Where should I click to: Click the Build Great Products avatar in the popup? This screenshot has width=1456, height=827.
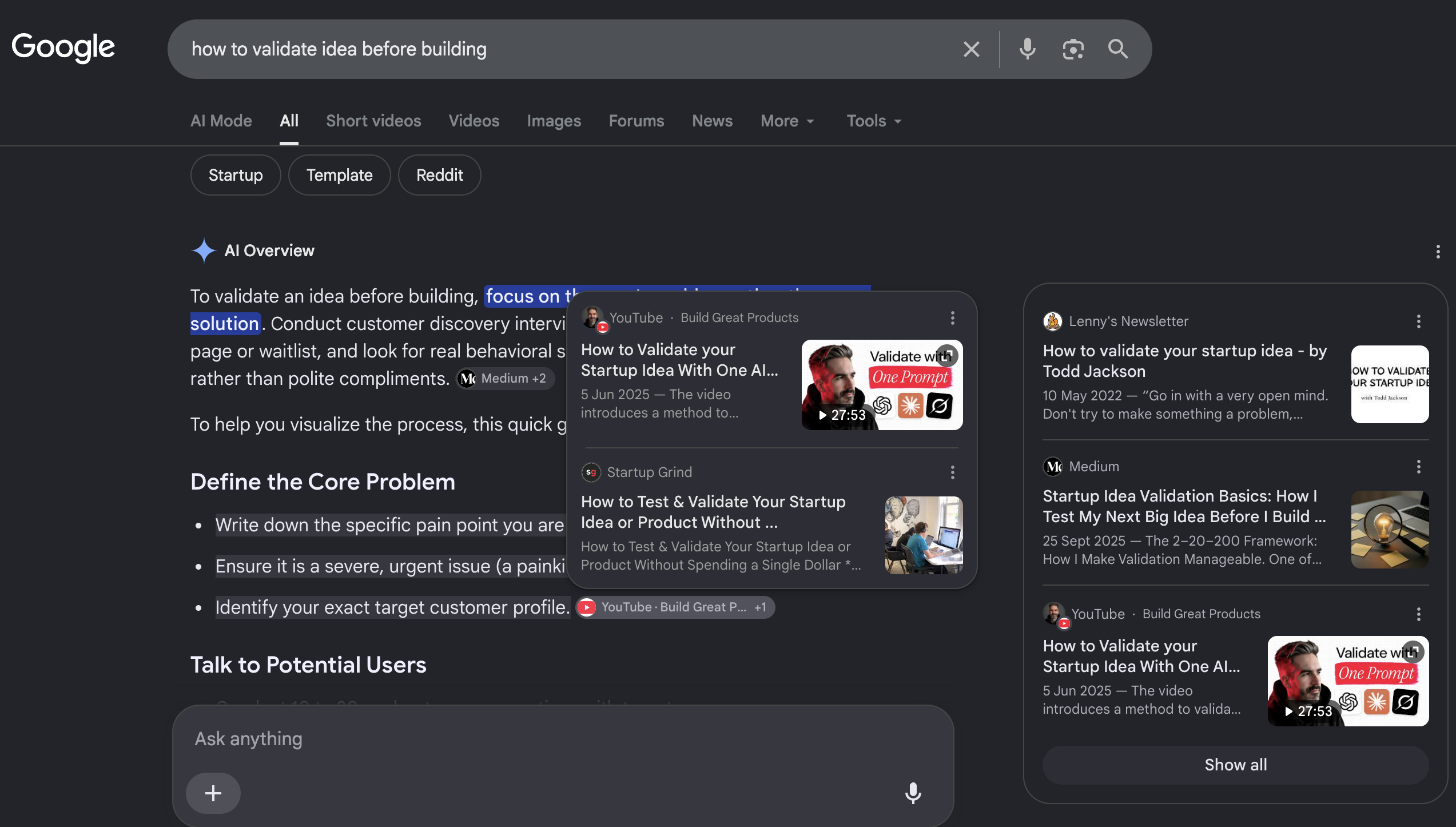pyautogui.click(x=593, y=317)
